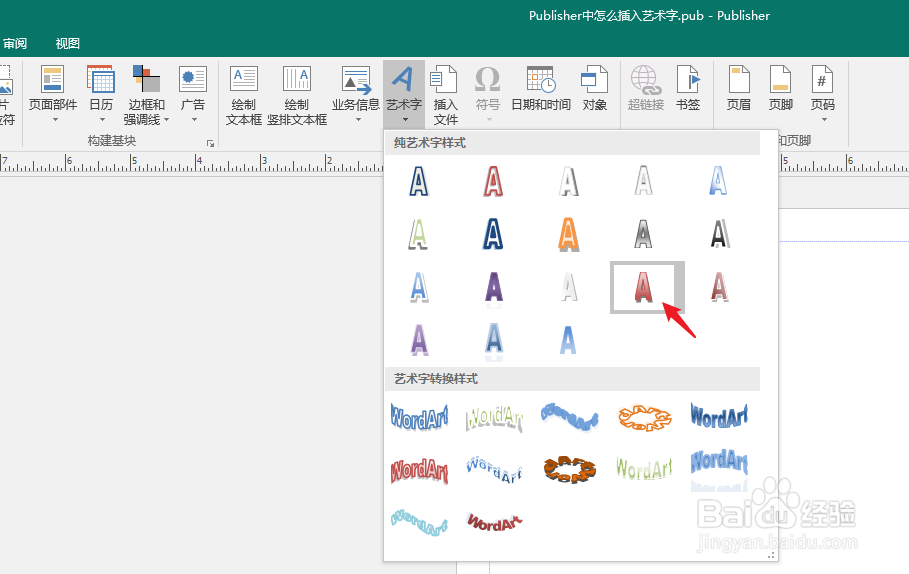Add a 页眉 header
Viewport: 909px width, 574px height.
point(739,87)
